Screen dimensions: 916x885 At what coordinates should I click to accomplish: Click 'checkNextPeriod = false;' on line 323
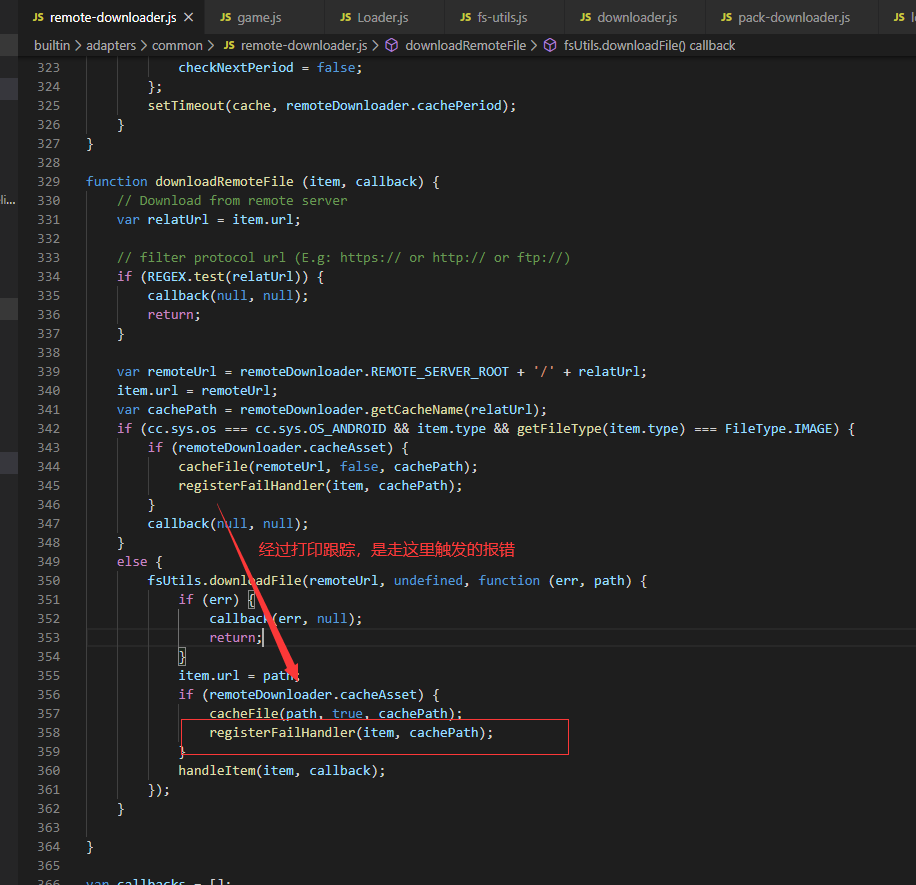270,68
